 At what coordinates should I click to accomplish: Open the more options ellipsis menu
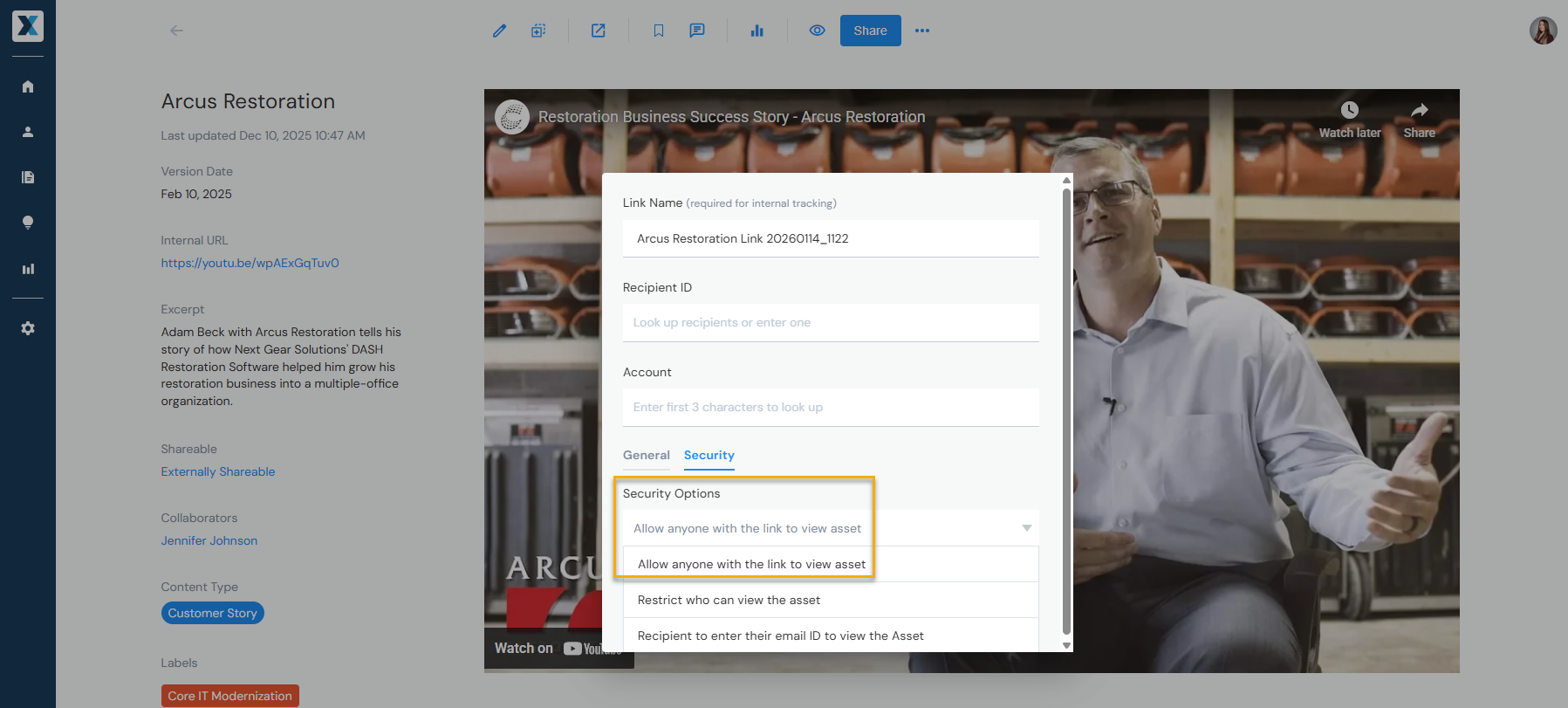tap(922, 31)
